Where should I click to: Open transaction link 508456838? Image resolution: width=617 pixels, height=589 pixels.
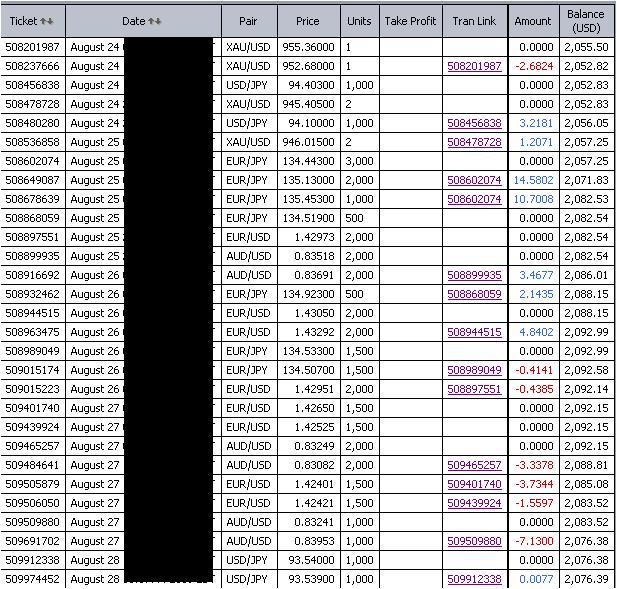(475, 123)
